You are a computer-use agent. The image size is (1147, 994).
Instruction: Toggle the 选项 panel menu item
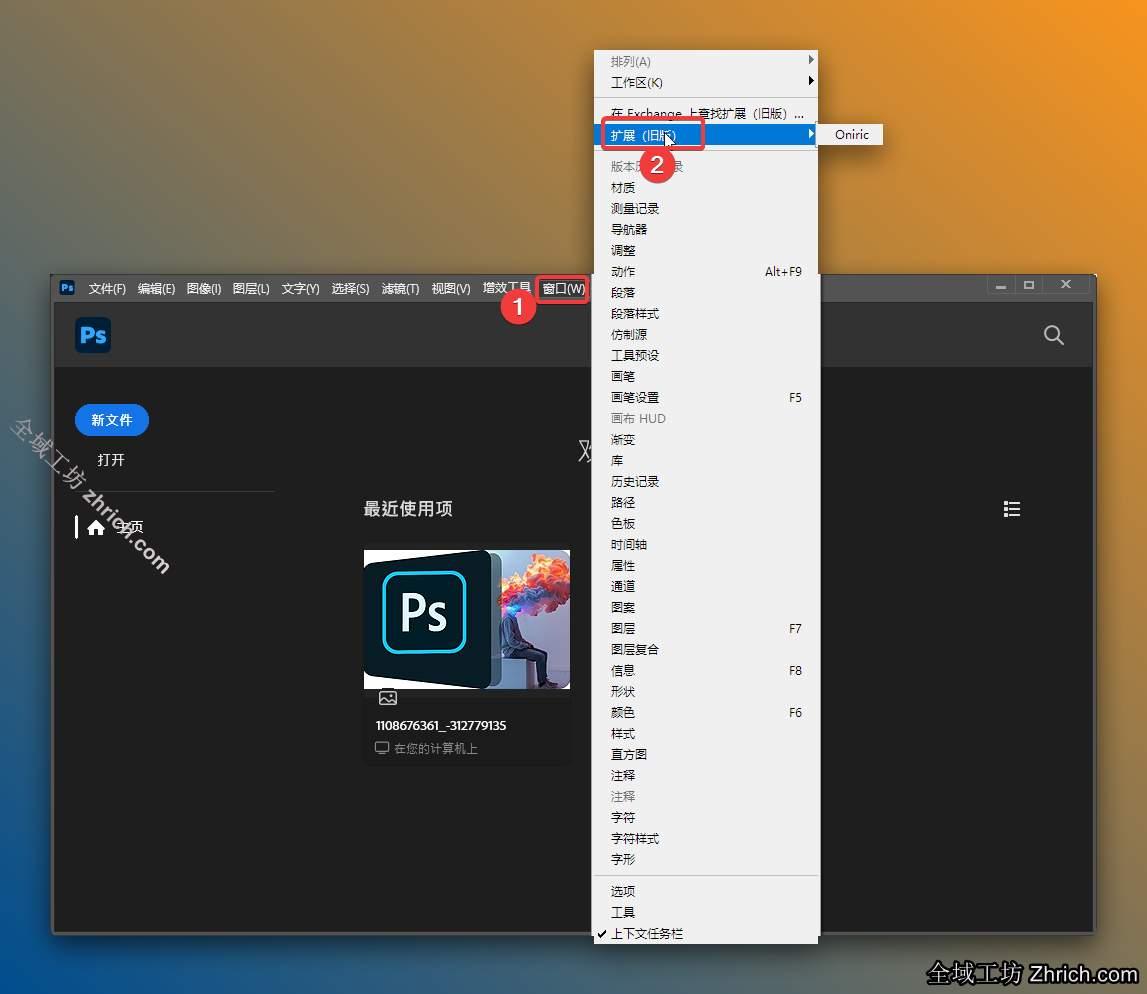[706, 891]
